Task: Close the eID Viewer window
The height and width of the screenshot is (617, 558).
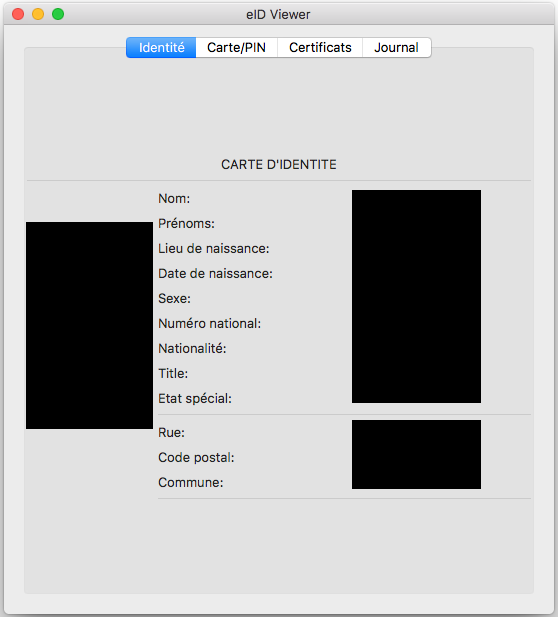Action: coord(18,14)
